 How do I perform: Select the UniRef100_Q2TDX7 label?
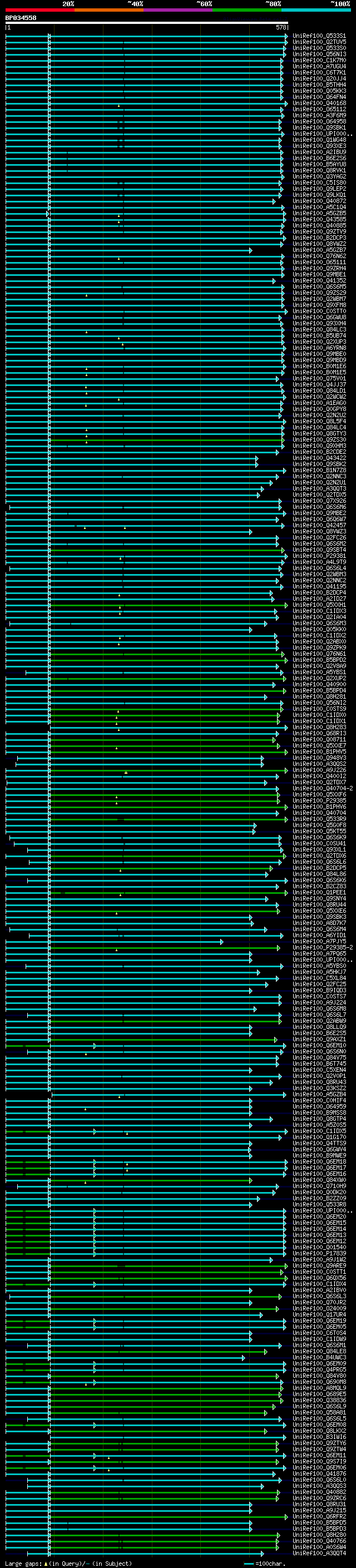[x=319, y=782]
